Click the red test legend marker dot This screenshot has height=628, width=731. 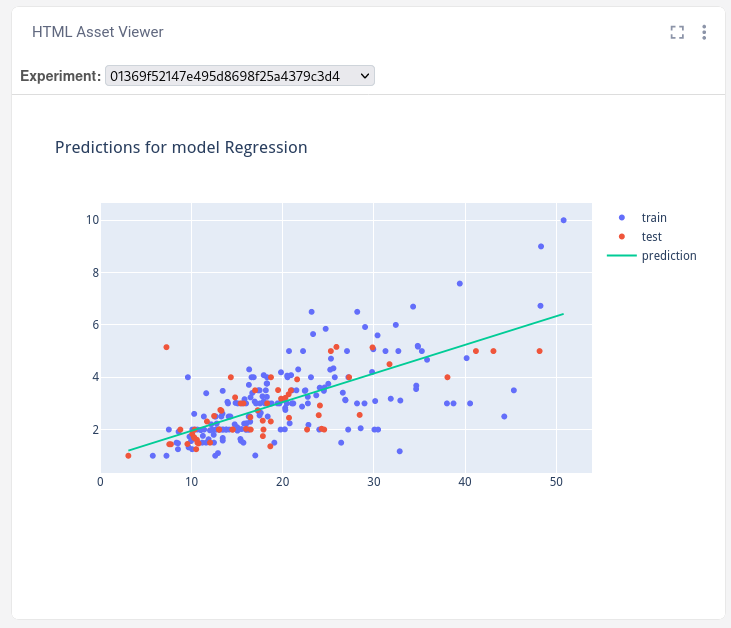(622, 236)
